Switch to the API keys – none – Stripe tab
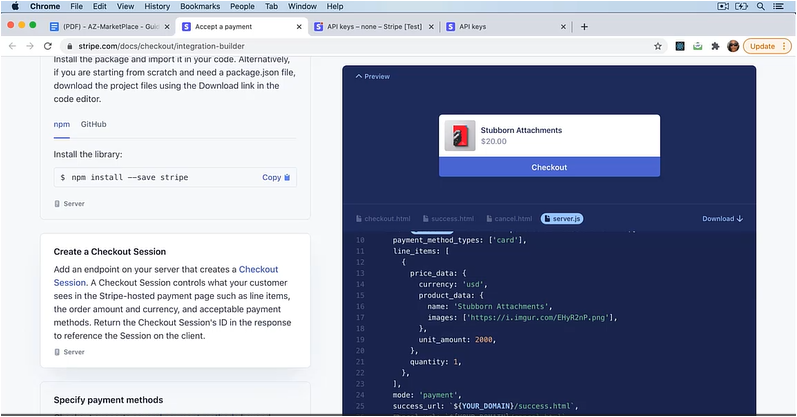Screen dimensions: 797x417 coord(374,27)
